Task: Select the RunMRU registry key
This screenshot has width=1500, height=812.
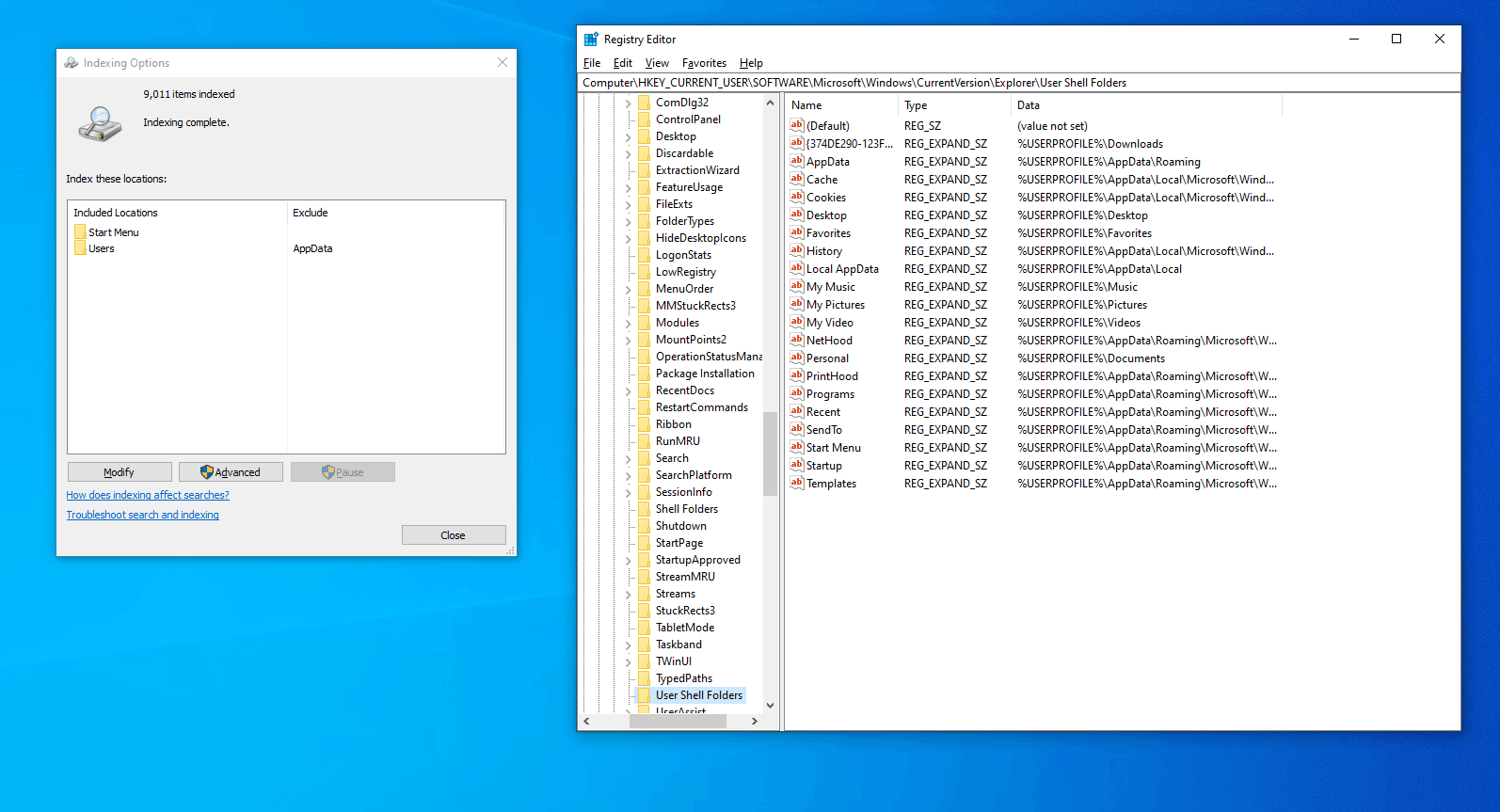Action: coord(678,441)
